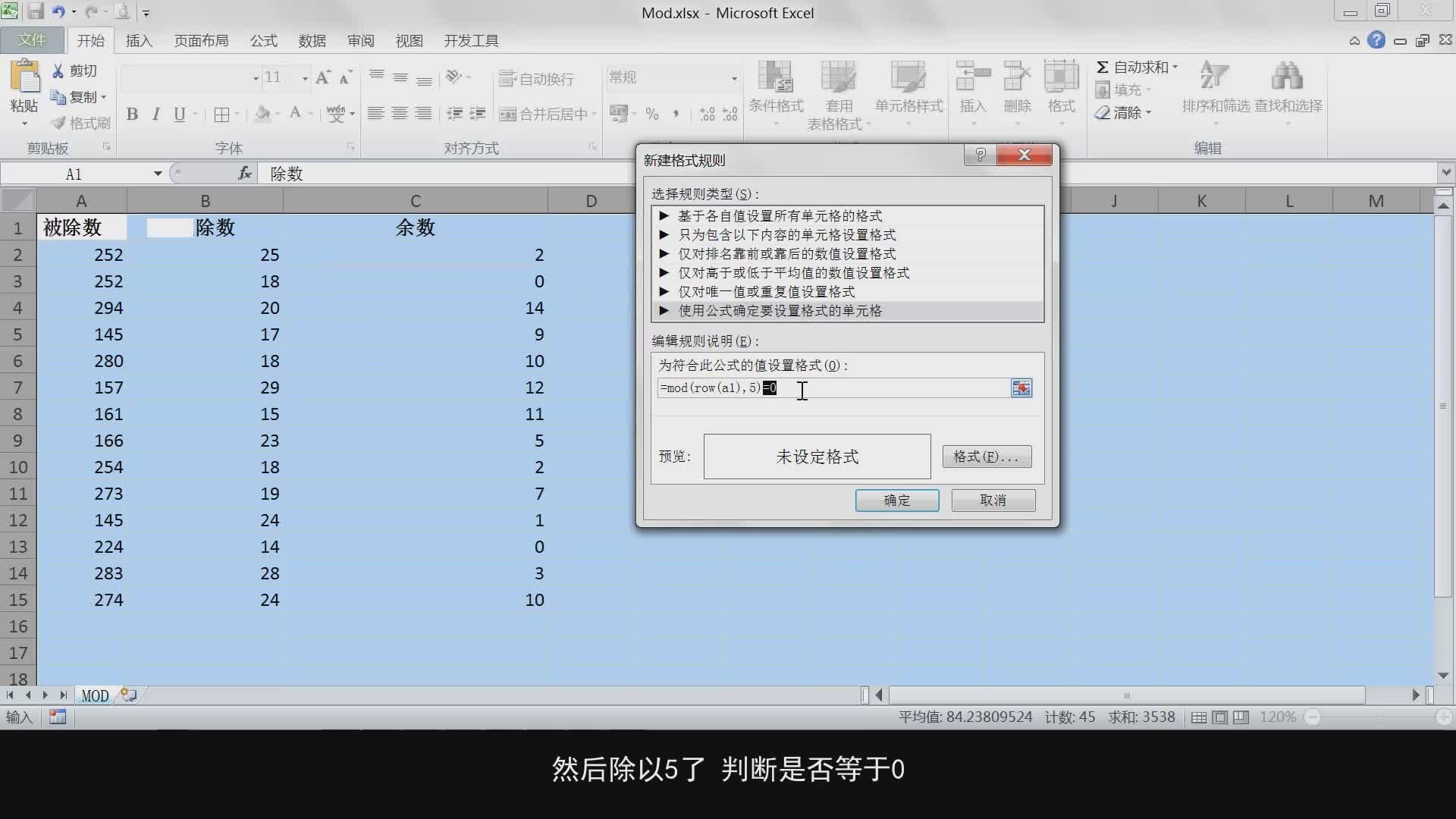Switch to Developer (开发工具) tab

click(x=471, y=41)
